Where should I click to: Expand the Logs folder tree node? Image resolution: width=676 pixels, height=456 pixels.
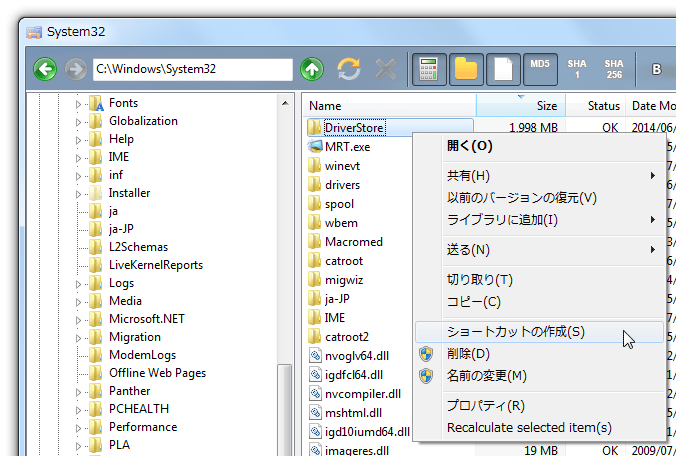78,284
